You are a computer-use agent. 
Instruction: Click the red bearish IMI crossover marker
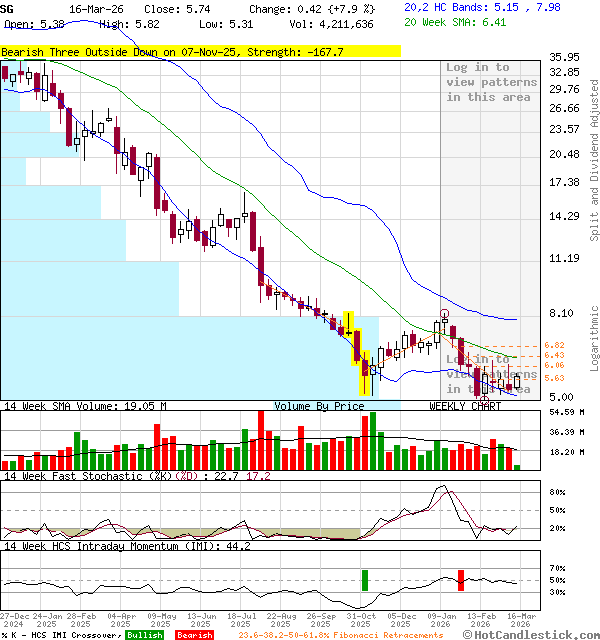tap(461, 579)
